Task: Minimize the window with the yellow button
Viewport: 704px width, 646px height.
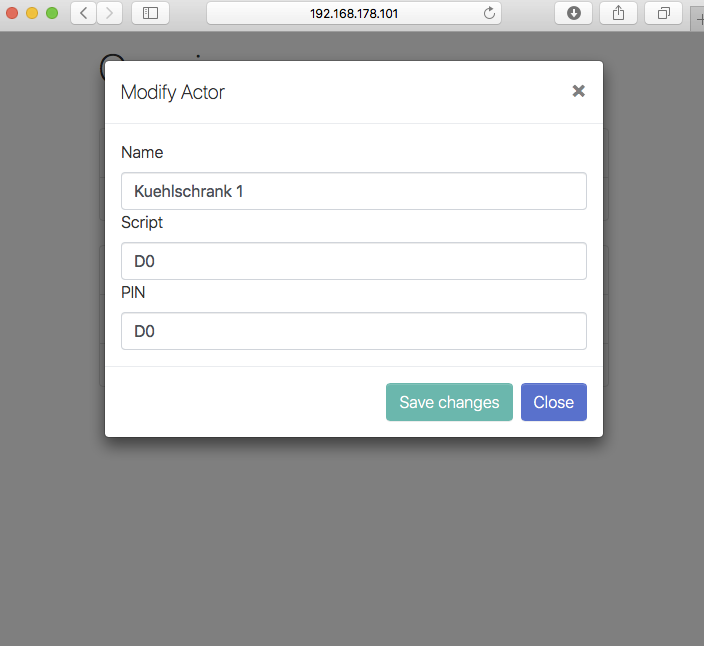Action: click(x=32, y=13)
